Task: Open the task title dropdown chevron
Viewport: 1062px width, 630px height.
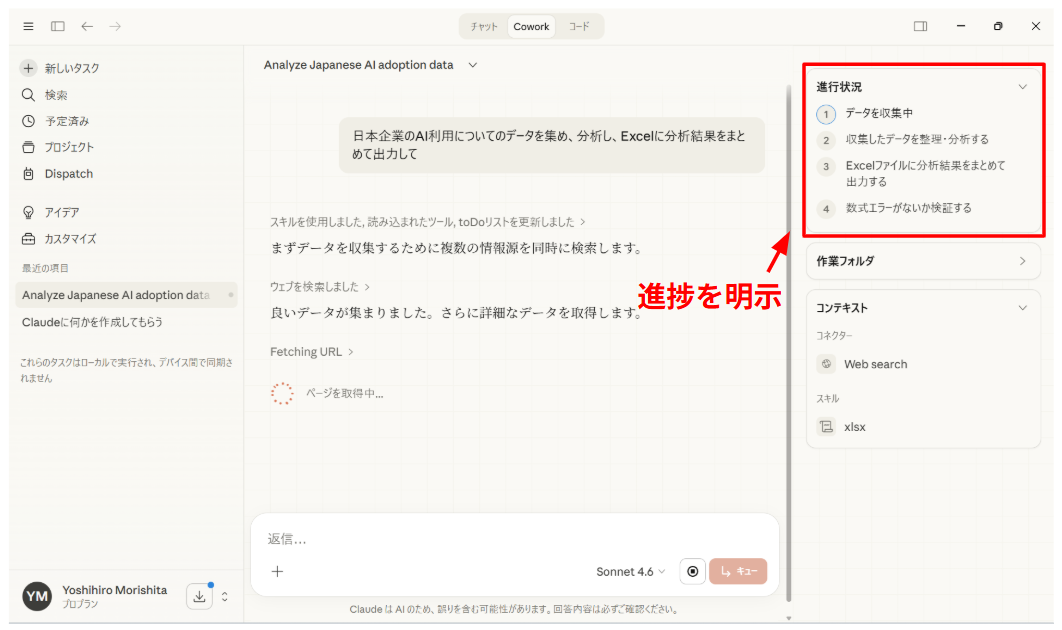Action: [x=473, y=65]
